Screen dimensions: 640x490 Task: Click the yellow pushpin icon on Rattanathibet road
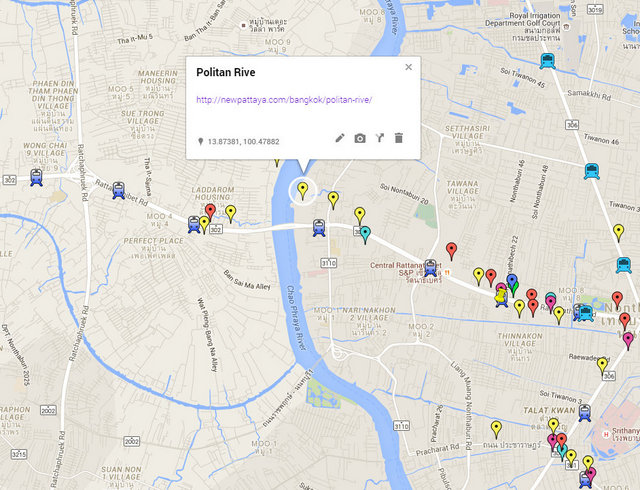click(500, 296)
